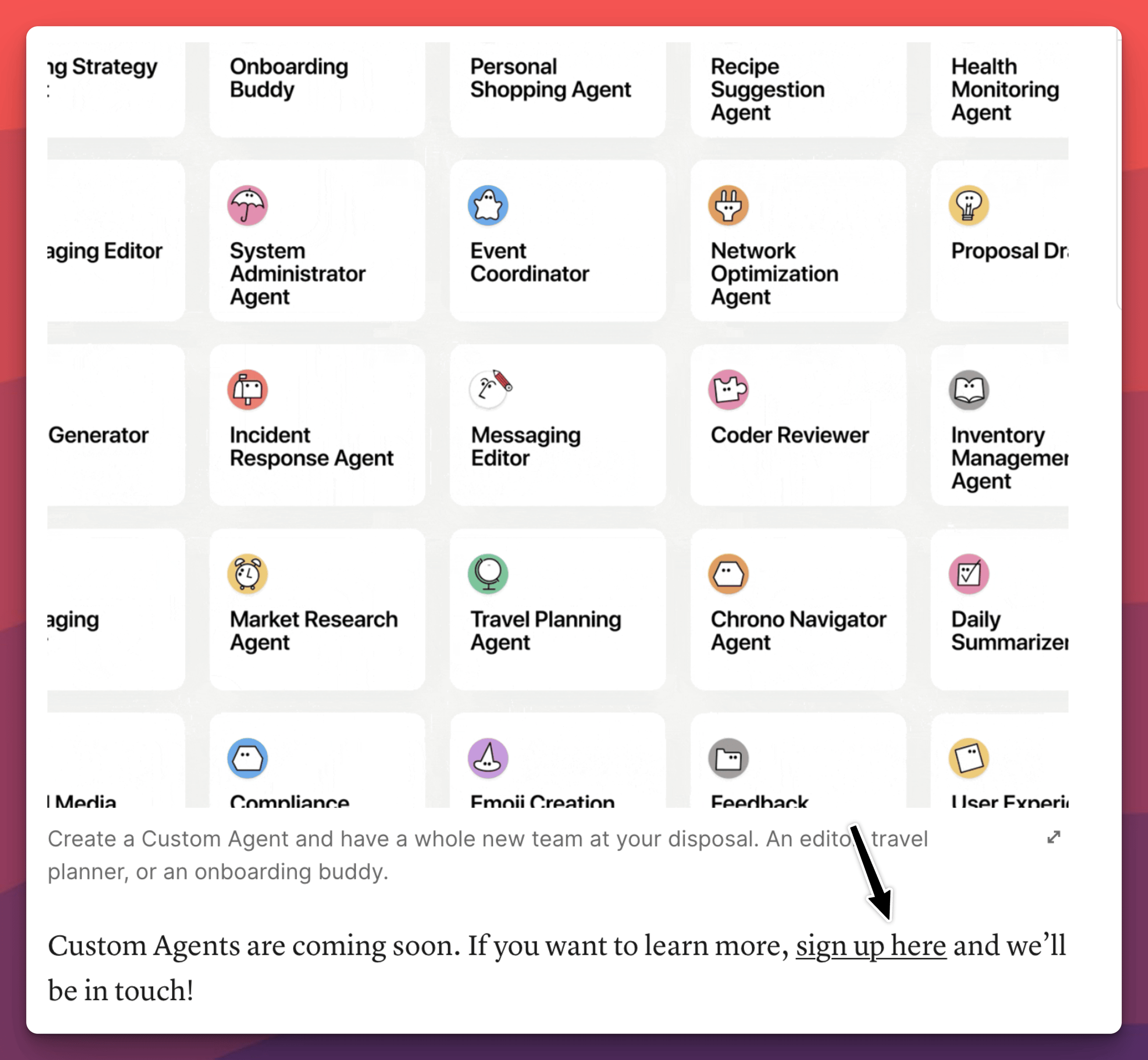Click the Coder Reviewer puzzle piece icon
The height and width of the screenshot is (1060, 1148).
728,390
